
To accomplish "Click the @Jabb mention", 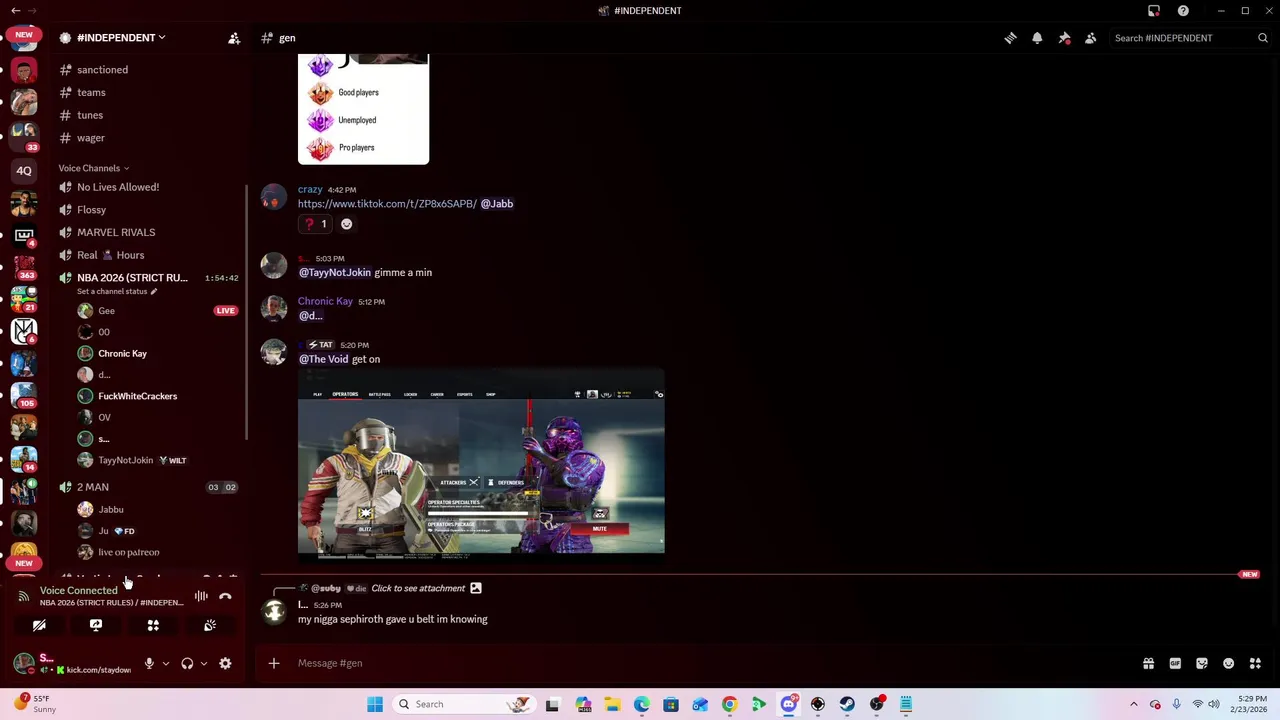I will click(497, 204).
